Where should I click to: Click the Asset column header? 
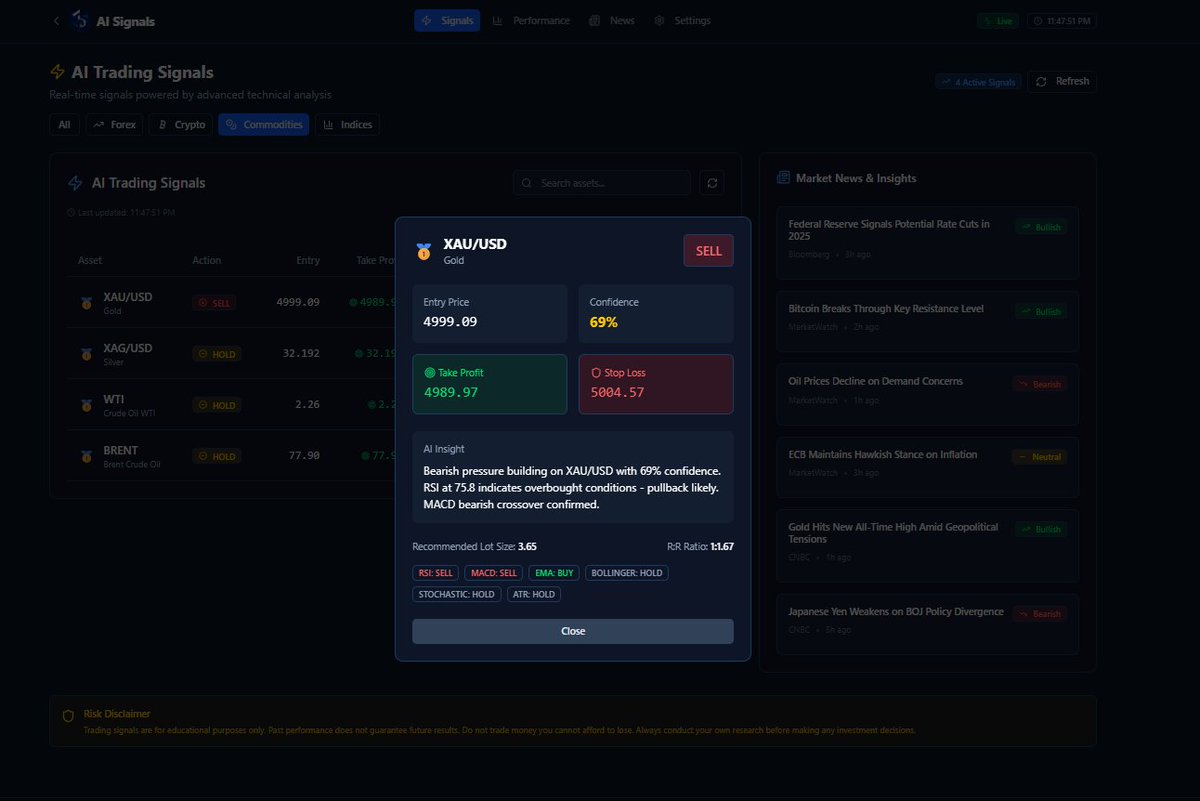point(90,260)
